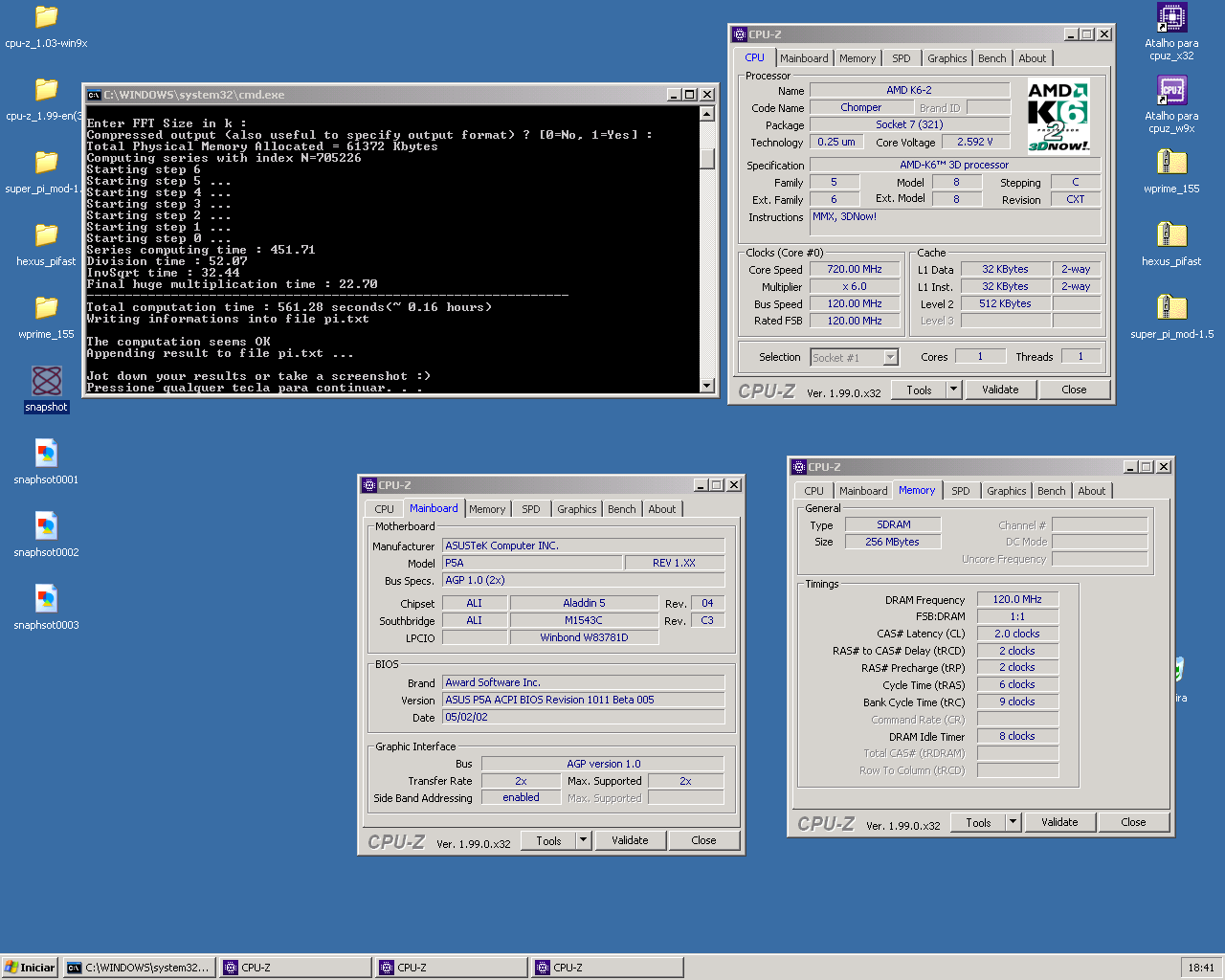Viewport: 1225px width, 980px height.
Task: Open Tools dropdown arrow in Memory window
Action: [x=1013, y=822]
